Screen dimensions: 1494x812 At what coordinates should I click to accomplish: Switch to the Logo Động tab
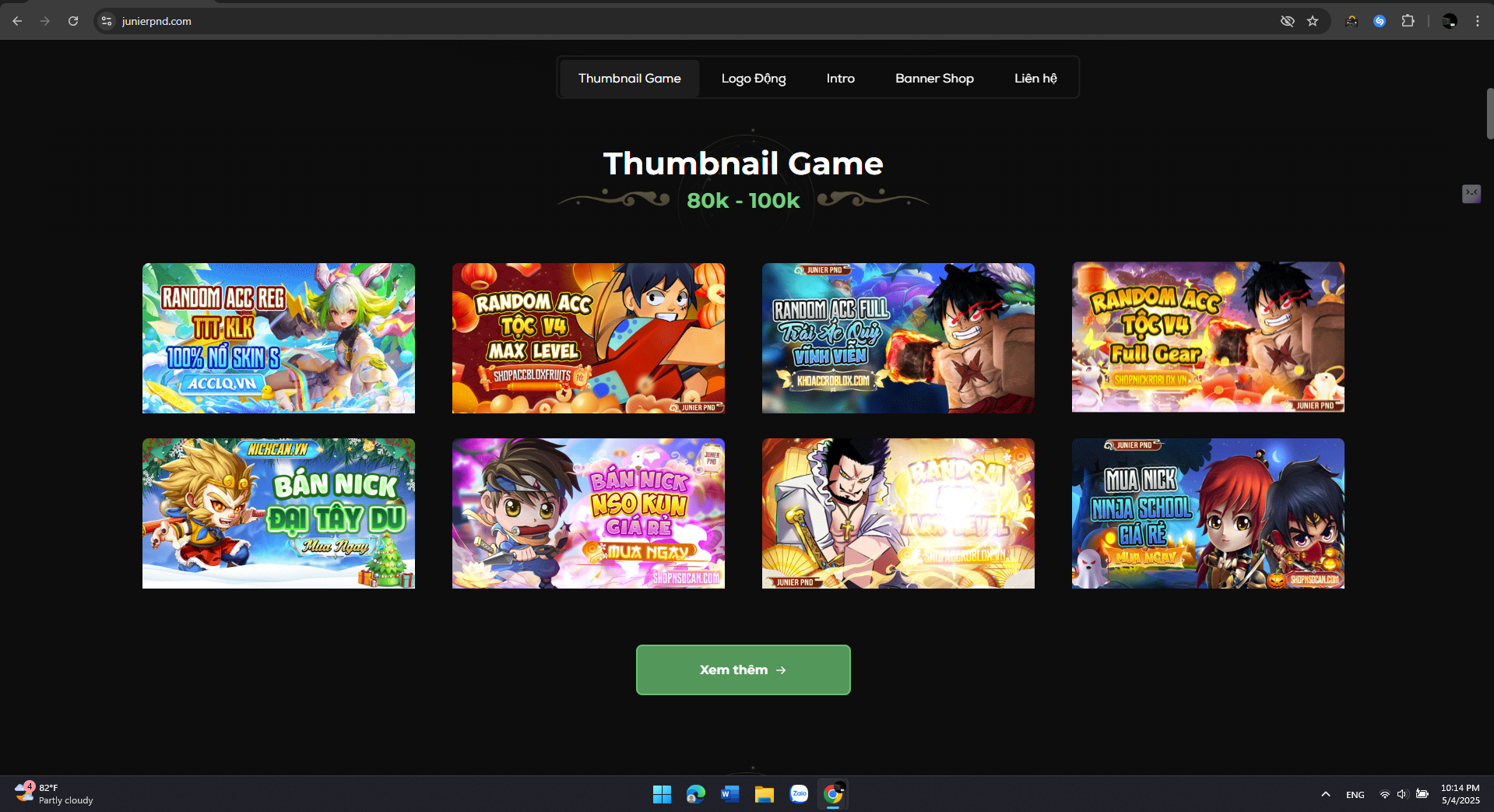click(x=753, y=79)
